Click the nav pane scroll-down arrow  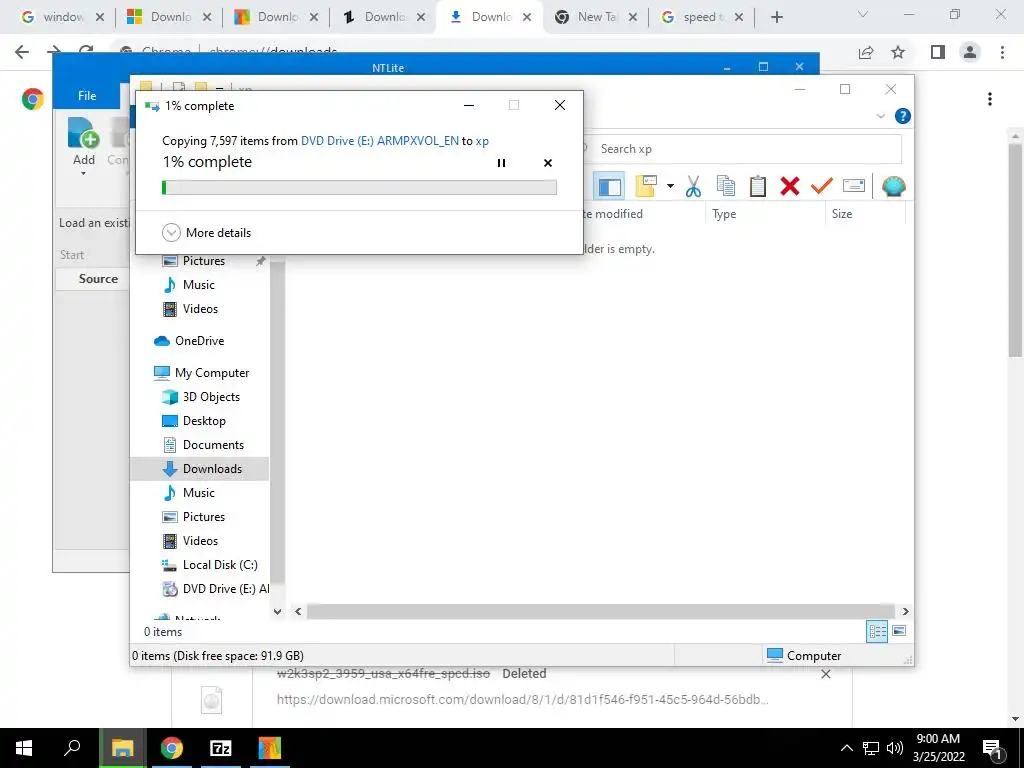[x=278, y=611]
